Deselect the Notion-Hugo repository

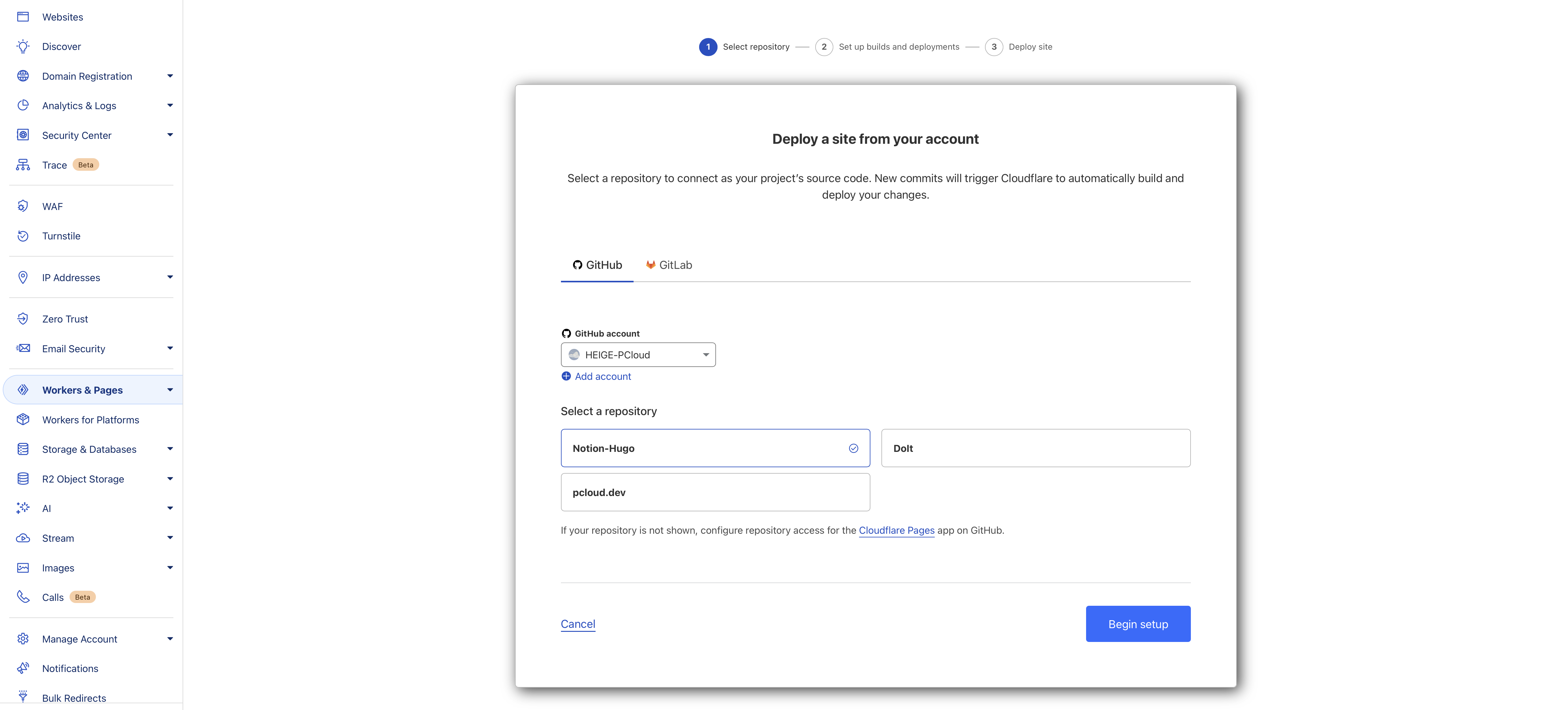point(715,448)
